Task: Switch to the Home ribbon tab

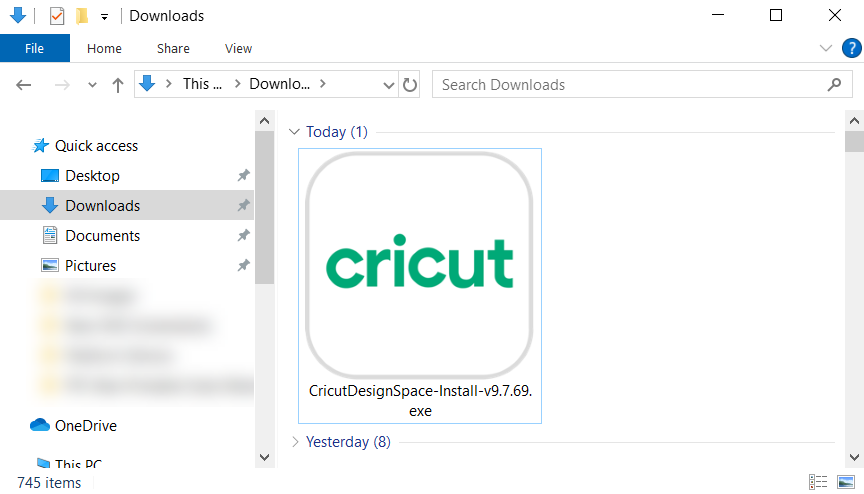Action: [104, 48]
